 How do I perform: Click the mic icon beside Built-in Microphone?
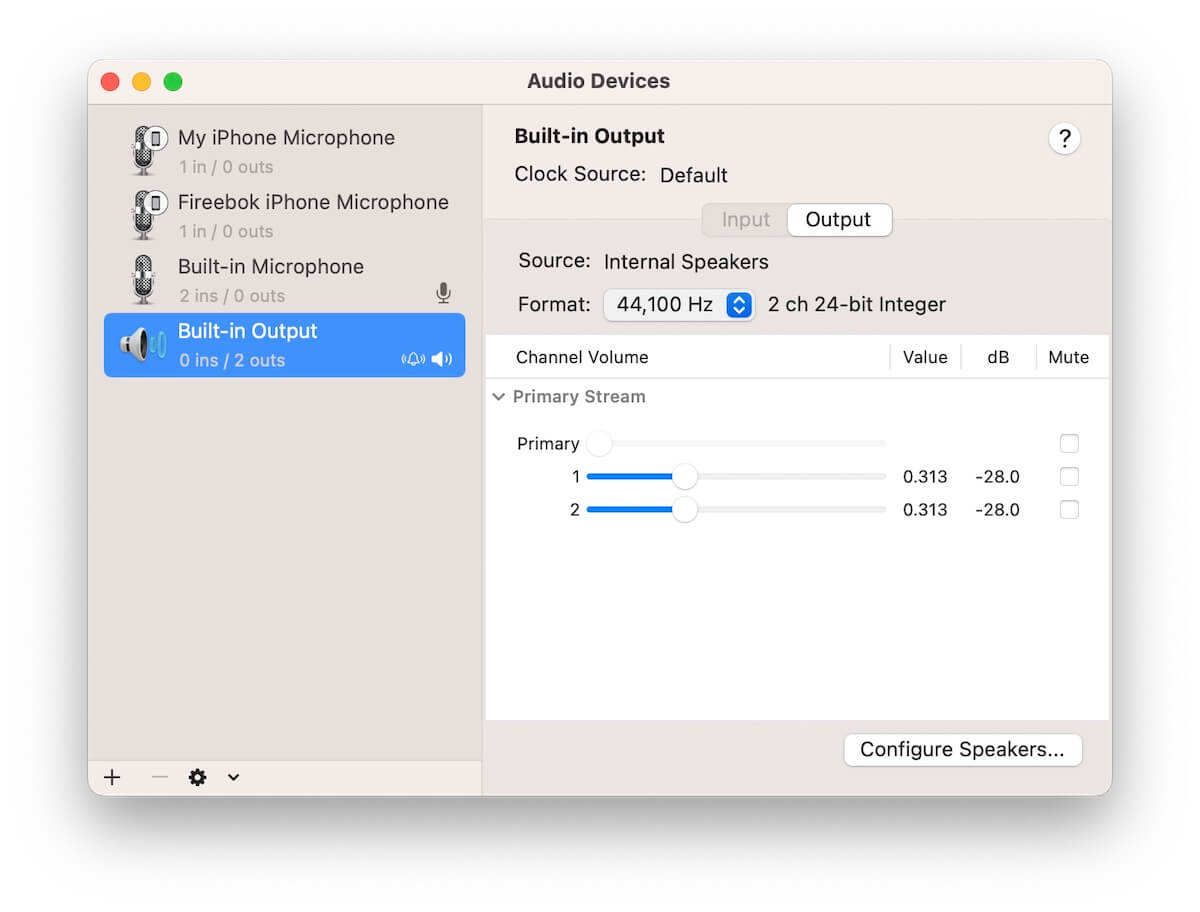click(x=443, y=293)
